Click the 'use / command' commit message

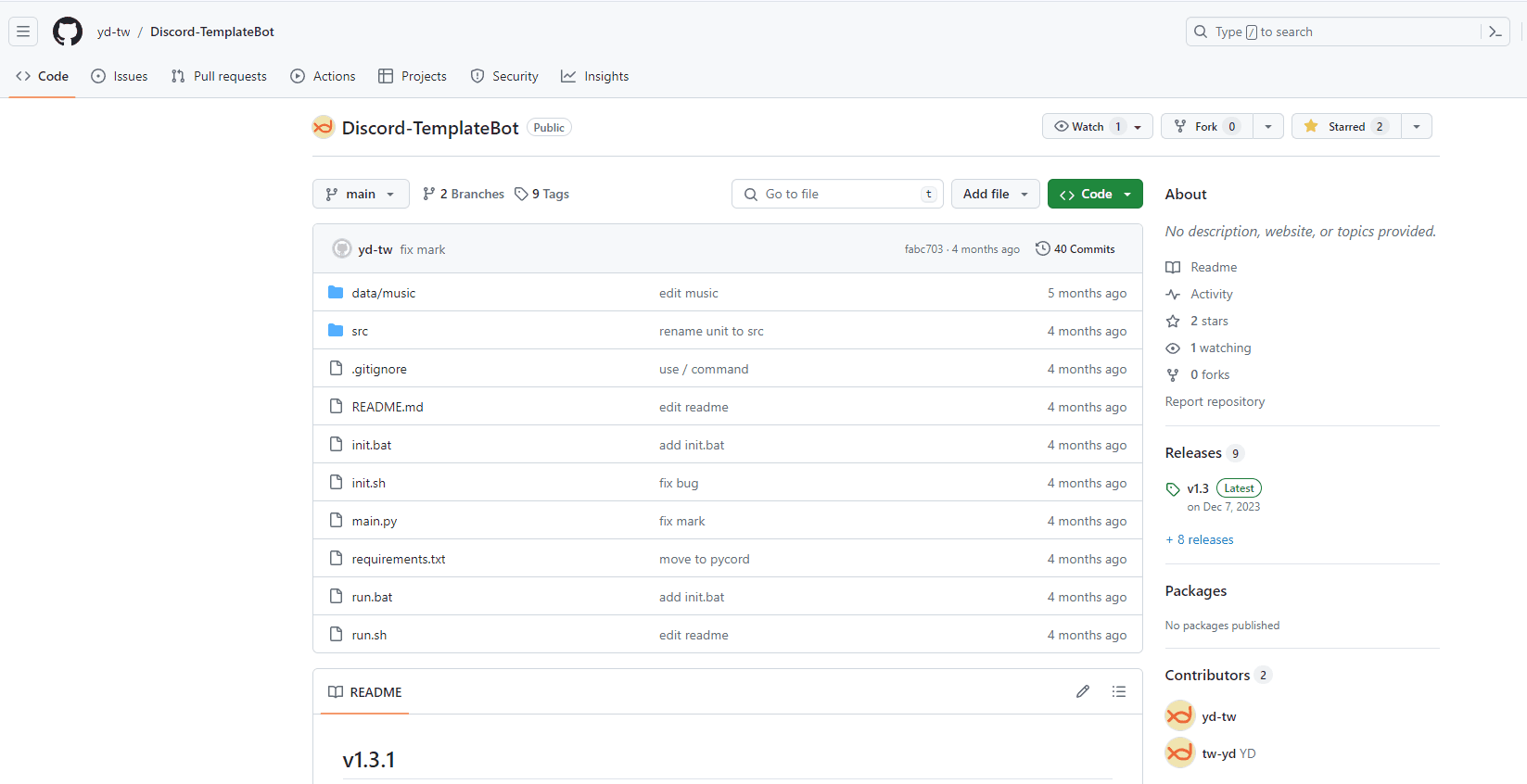tap(704, 369)
